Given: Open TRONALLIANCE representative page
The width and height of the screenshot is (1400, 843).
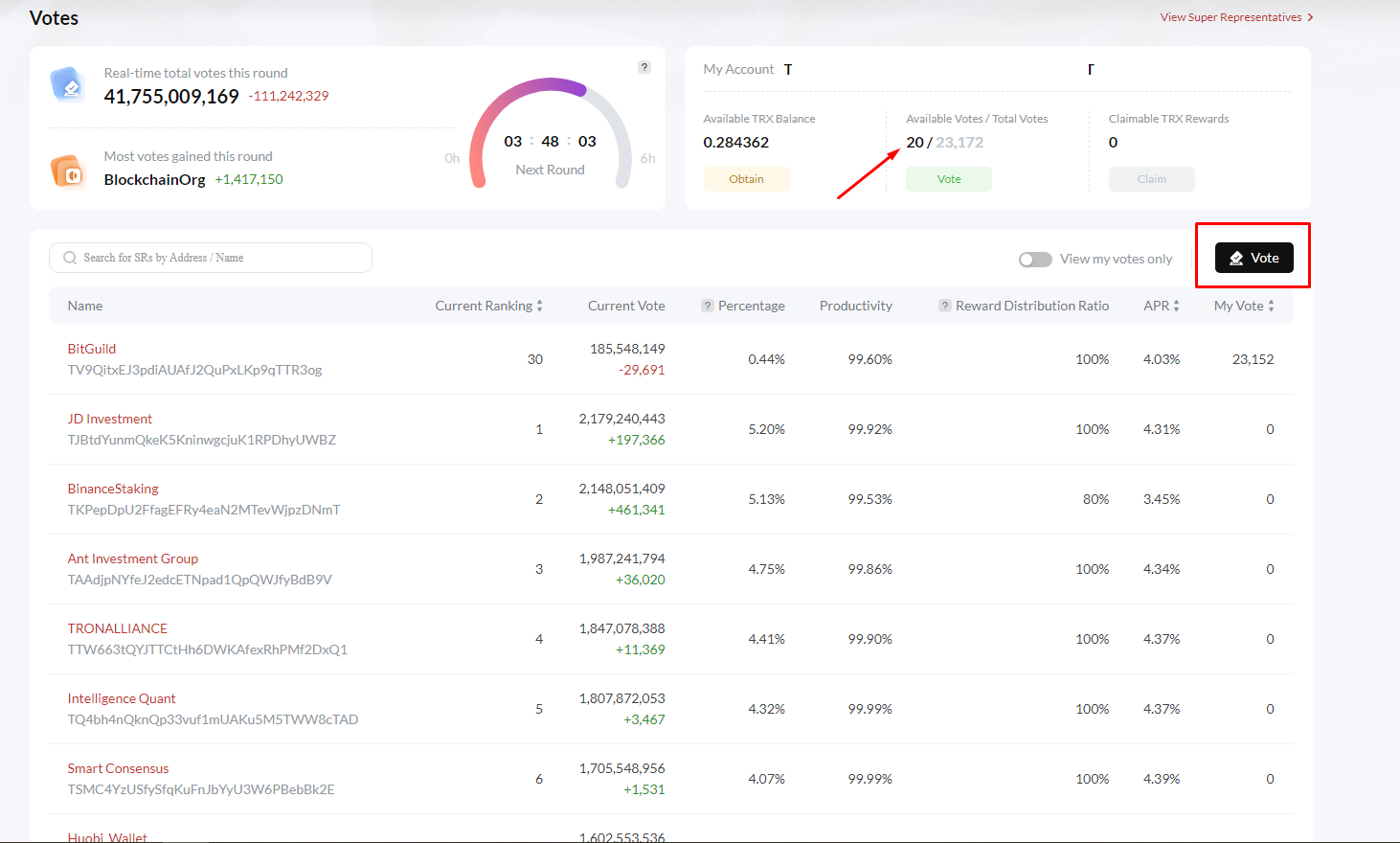Looking at the screenshot, I should pyautogui.click(x=118, y=628).
